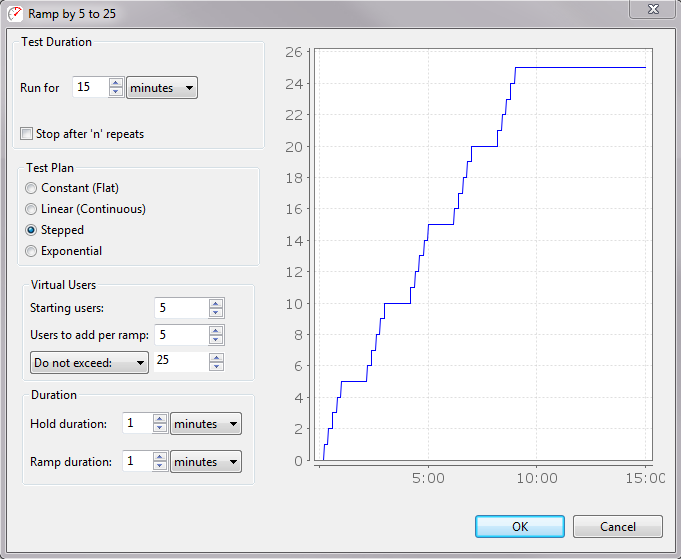The height and width of the screenshot is (559, 681).
Task: Click the 20 label on the chart y-axis
Action: 294,147
